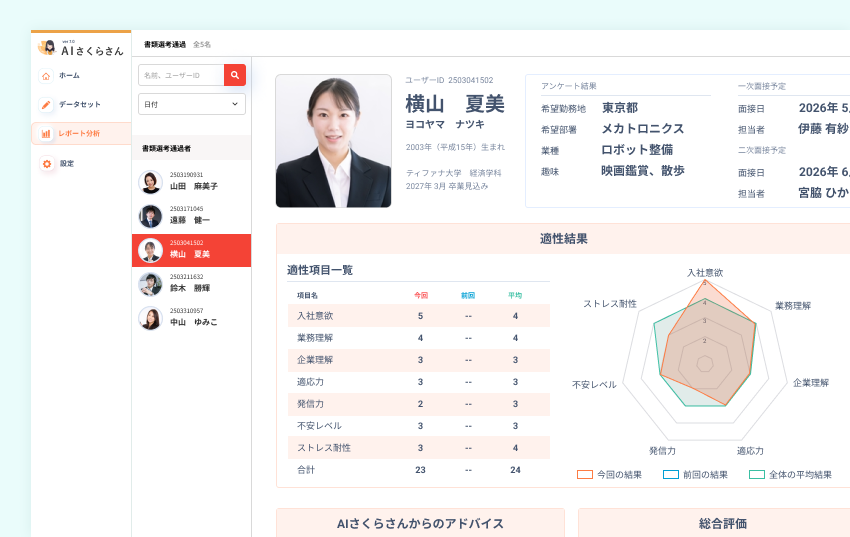Open the データセット menu item
This screenshot has width=850, height=537.
79,105
